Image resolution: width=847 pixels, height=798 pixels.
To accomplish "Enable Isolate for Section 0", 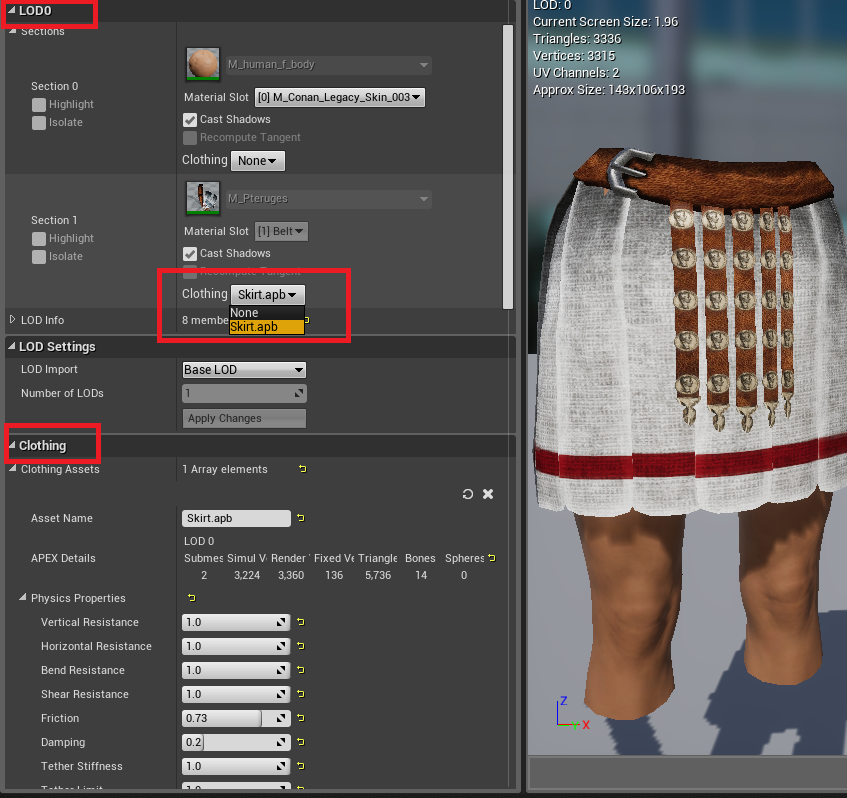I will [x=38, y=123].
